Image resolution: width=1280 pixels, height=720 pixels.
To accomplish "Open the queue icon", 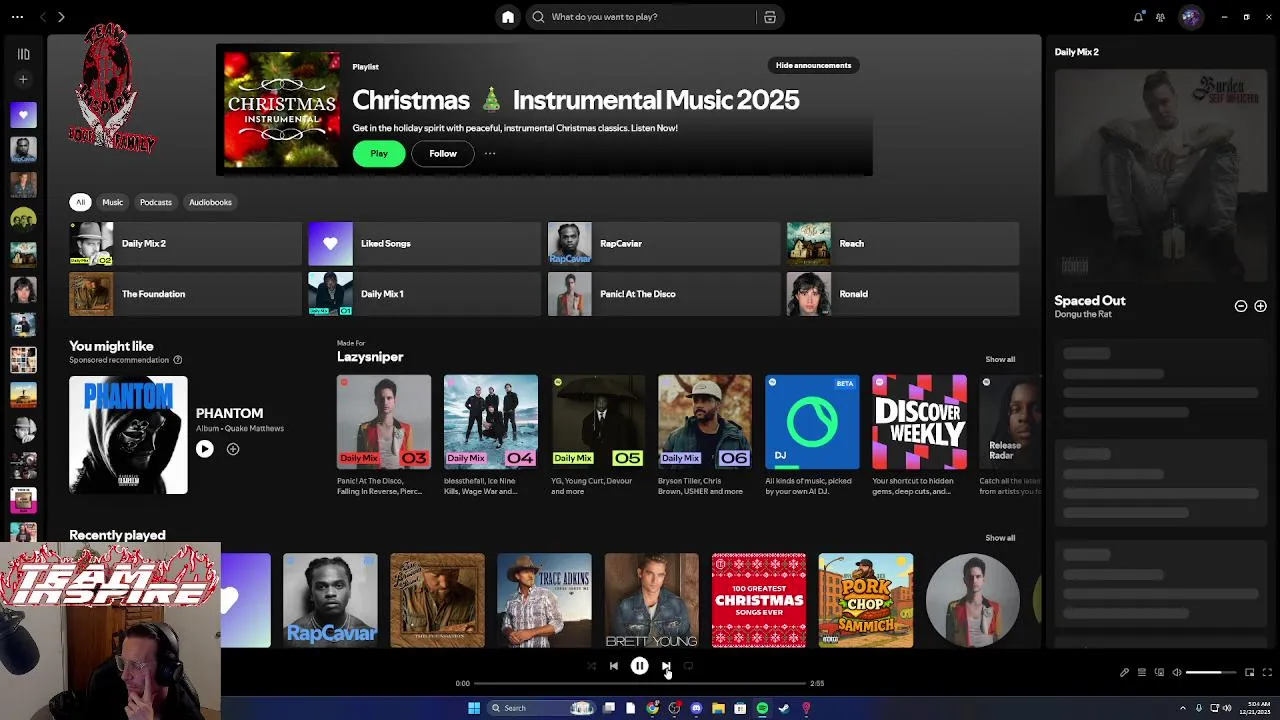I will coord(1142,673).
